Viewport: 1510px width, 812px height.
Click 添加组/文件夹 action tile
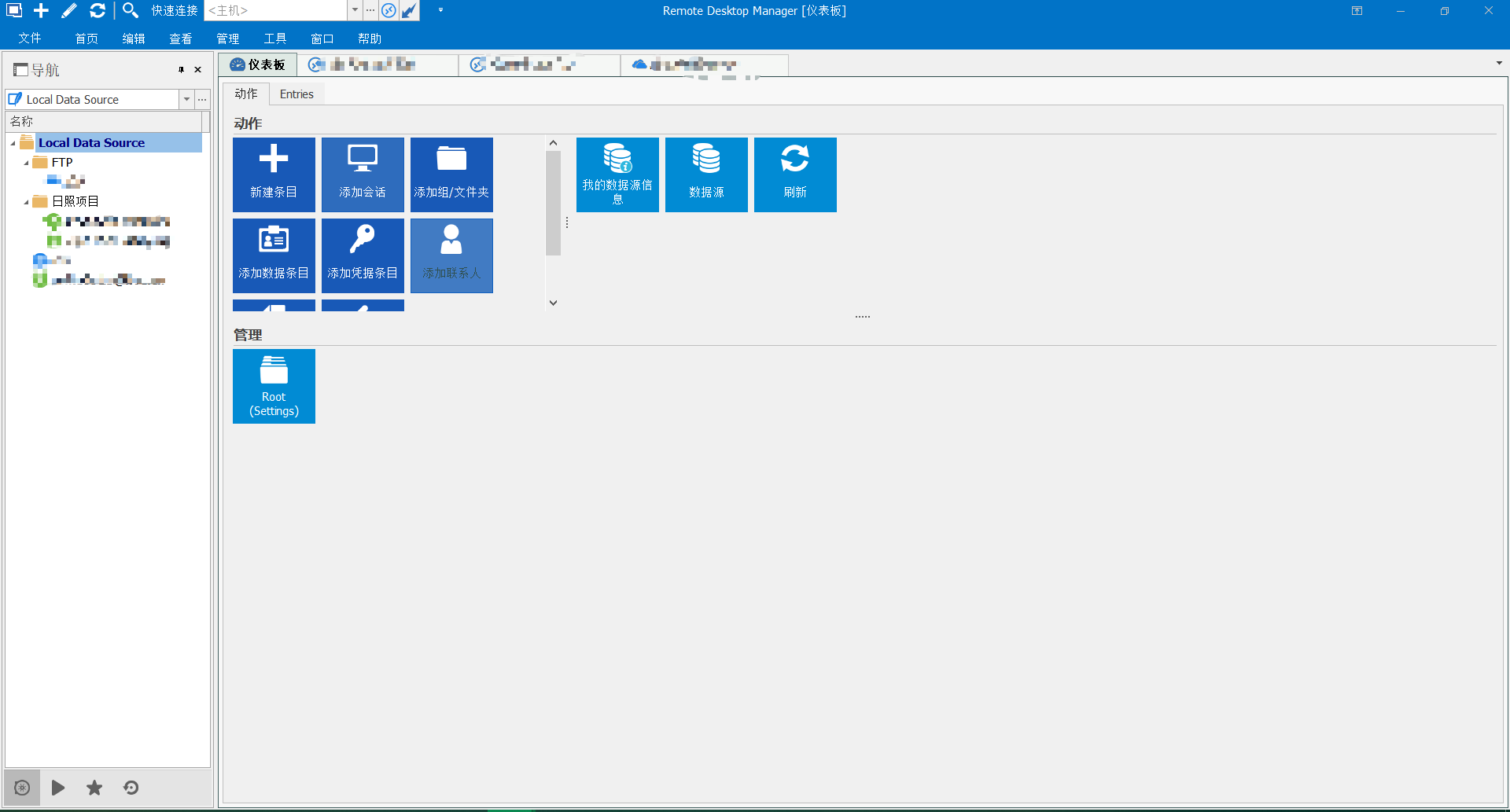[x=451, y=175]
